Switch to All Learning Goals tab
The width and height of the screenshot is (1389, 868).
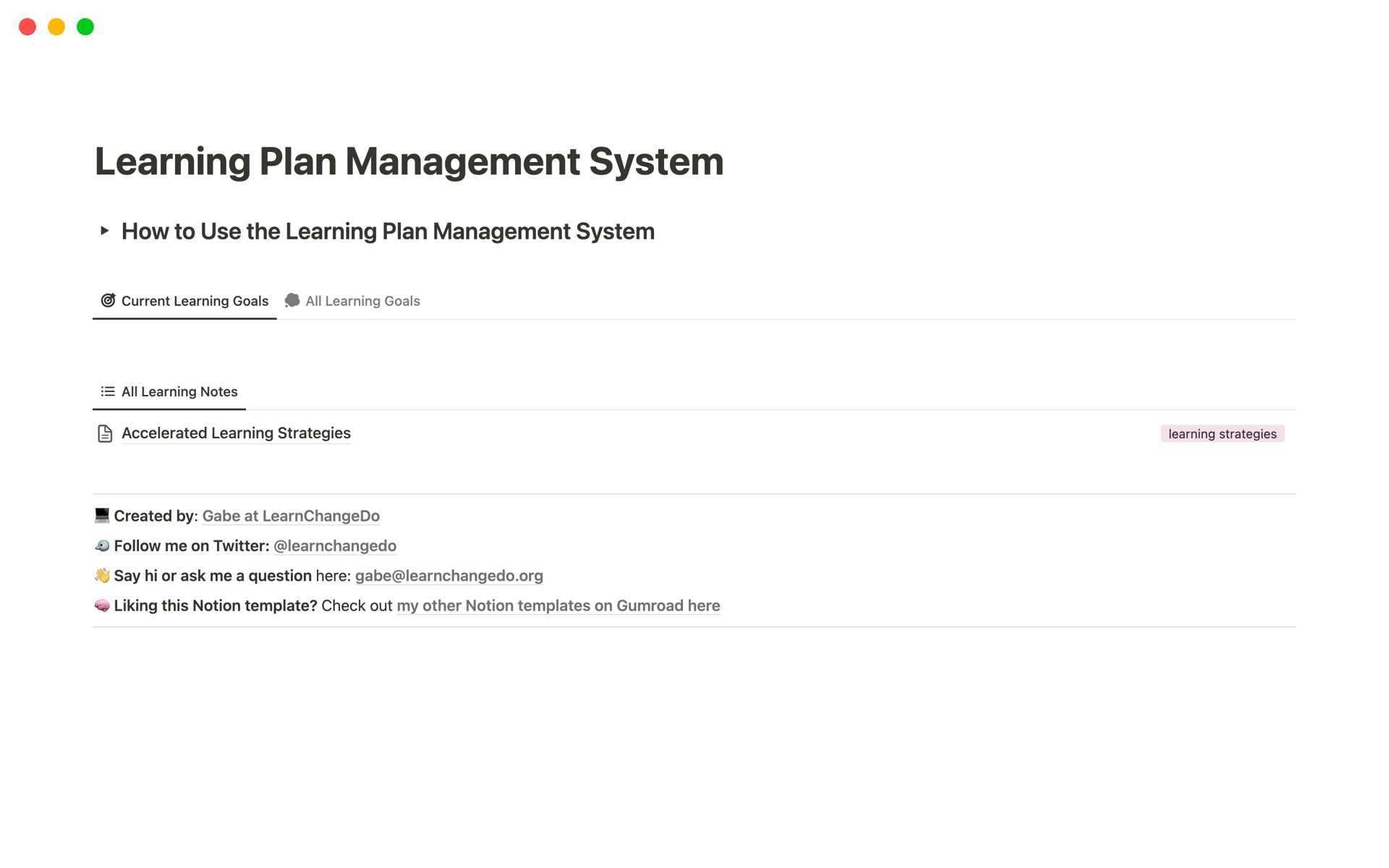[x=363, y=300]
